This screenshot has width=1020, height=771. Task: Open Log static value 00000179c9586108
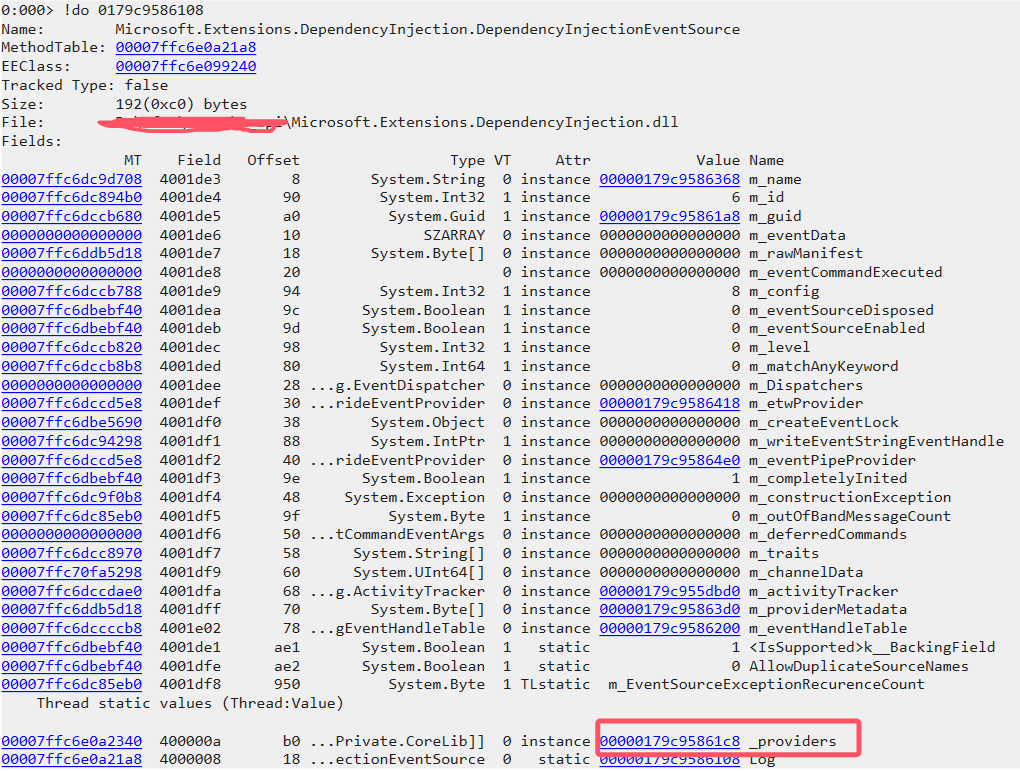pos(669,759)
